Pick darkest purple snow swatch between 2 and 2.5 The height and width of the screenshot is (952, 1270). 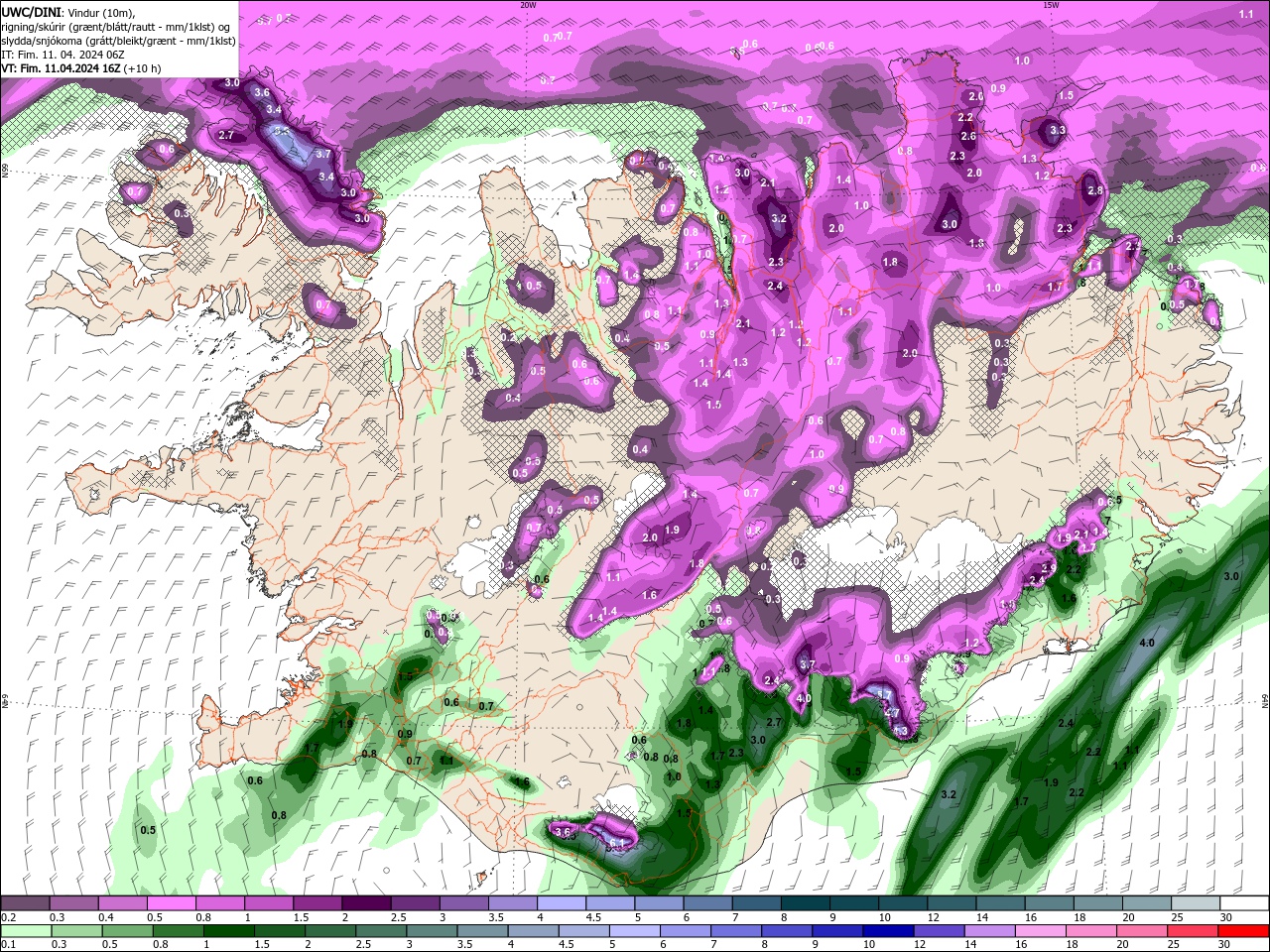[367, 903]
